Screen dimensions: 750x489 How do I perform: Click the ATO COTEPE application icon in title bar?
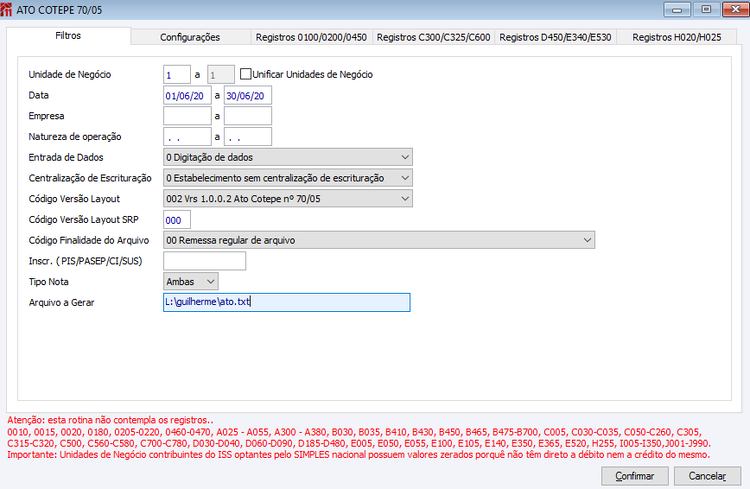point(6,10)
